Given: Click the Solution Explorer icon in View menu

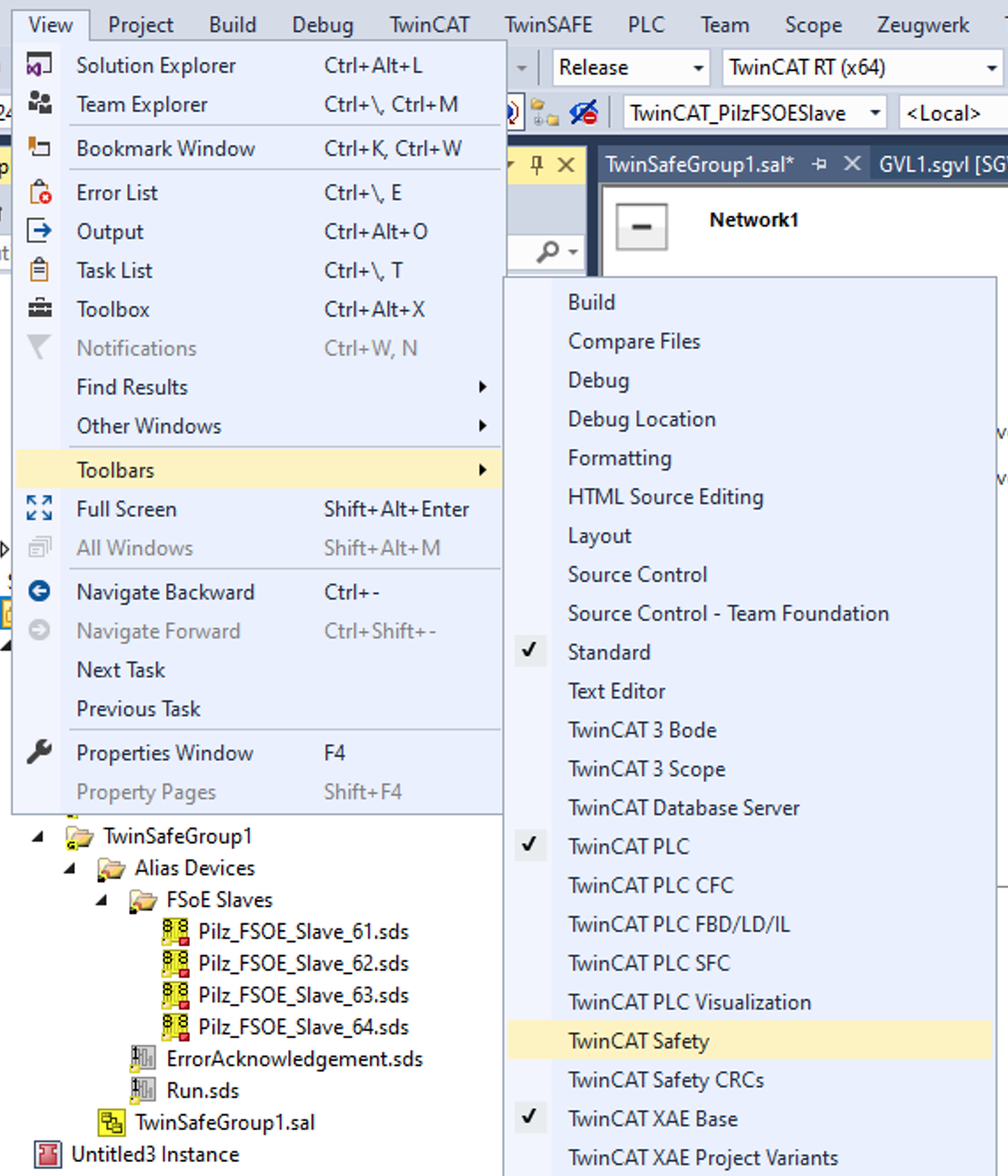Looking at the screenshot, I should pos(39,65).
